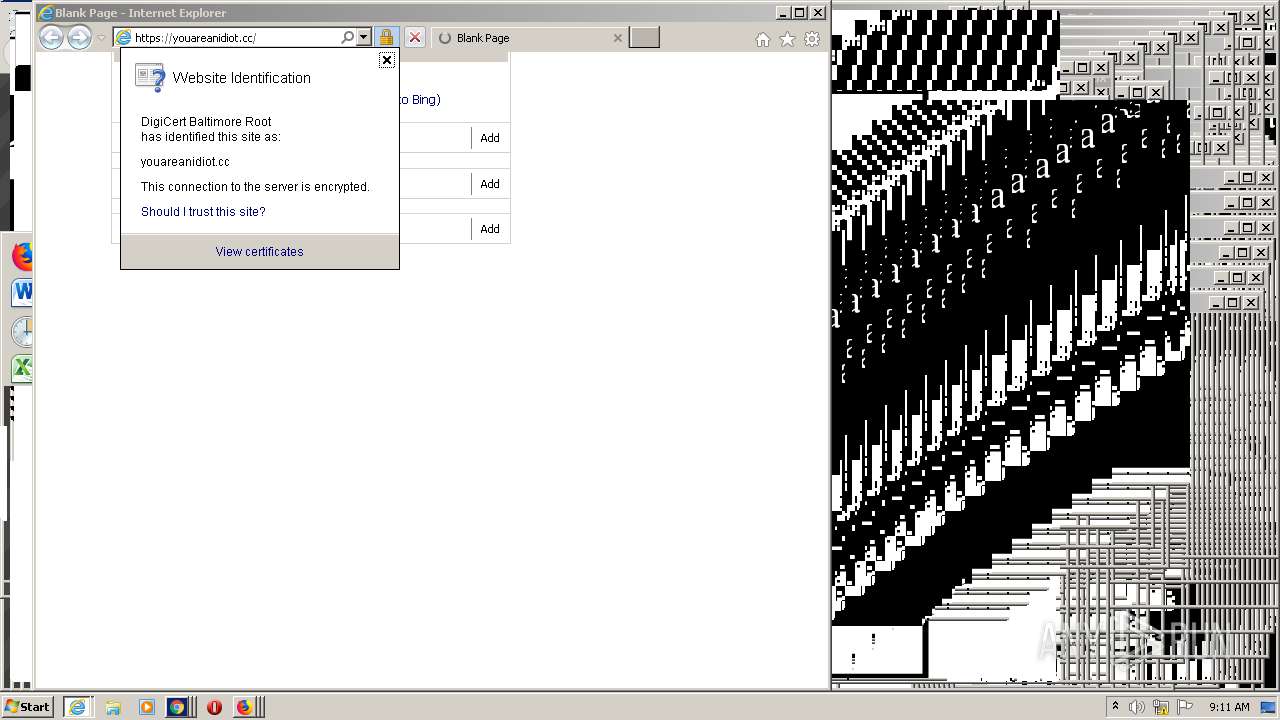The image size is (1280, 720).
Task: Click the 'youareanidiot.cc' identified site text
Action: click(x=185, y=162)
